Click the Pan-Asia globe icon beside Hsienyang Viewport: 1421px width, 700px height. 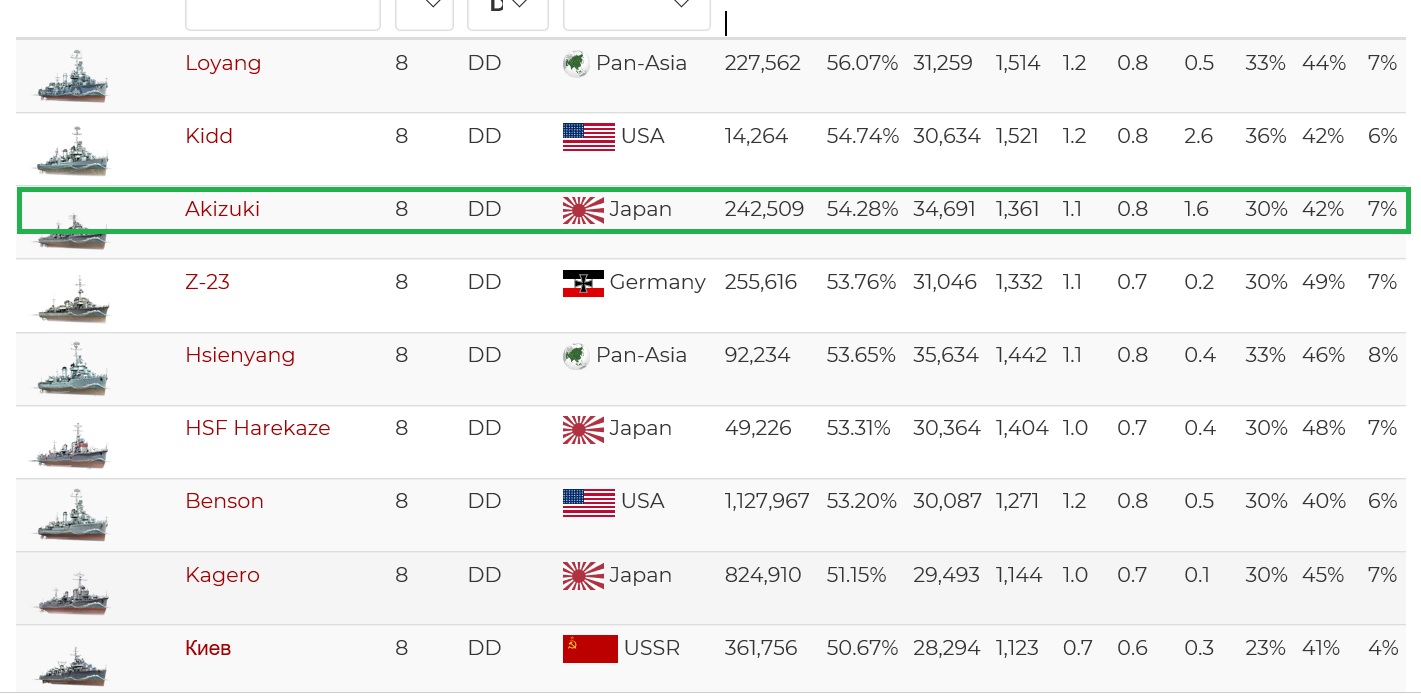pos(575,356)
